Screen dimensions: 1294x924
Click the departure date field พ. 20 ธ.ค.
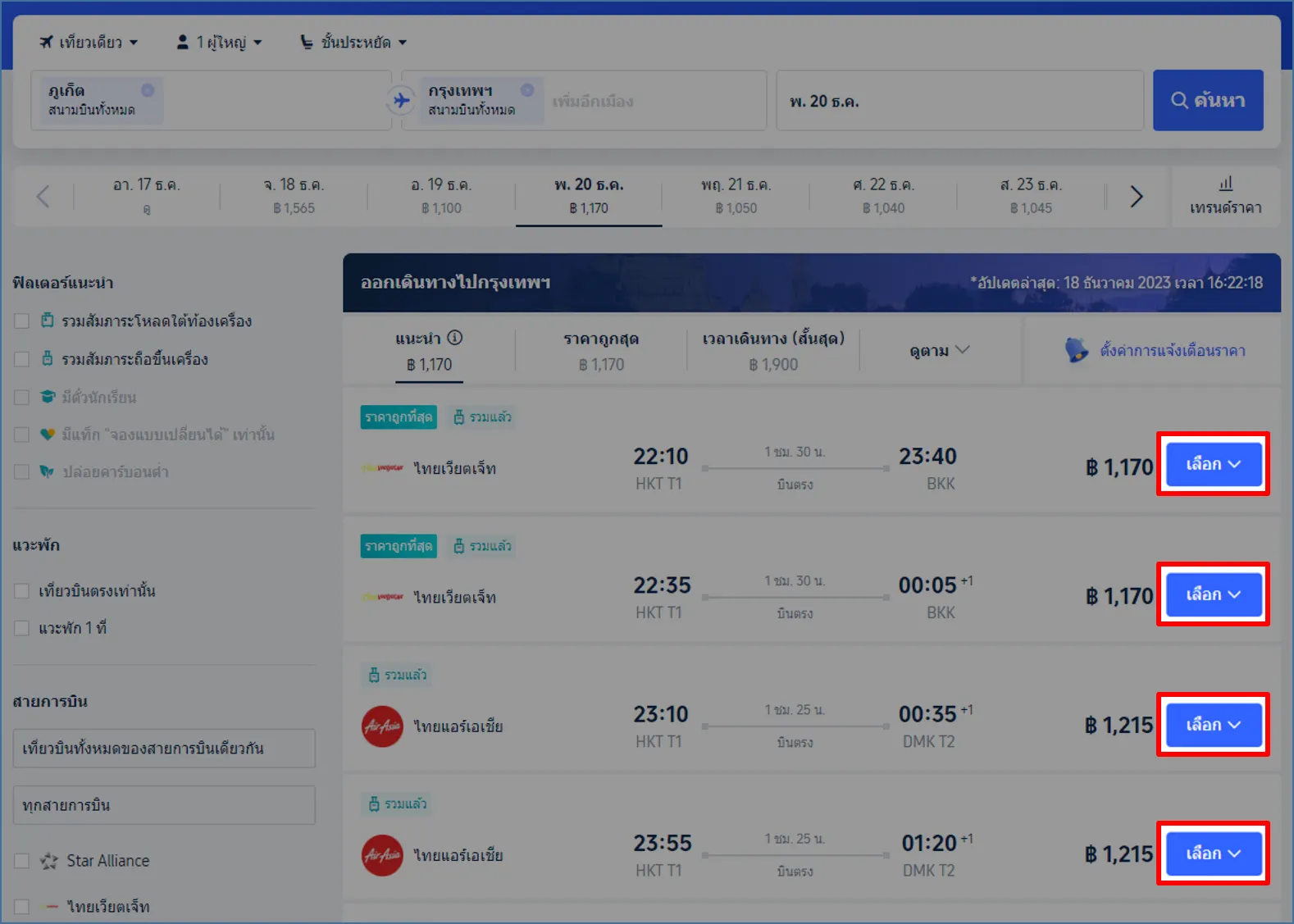click(959, 101)
